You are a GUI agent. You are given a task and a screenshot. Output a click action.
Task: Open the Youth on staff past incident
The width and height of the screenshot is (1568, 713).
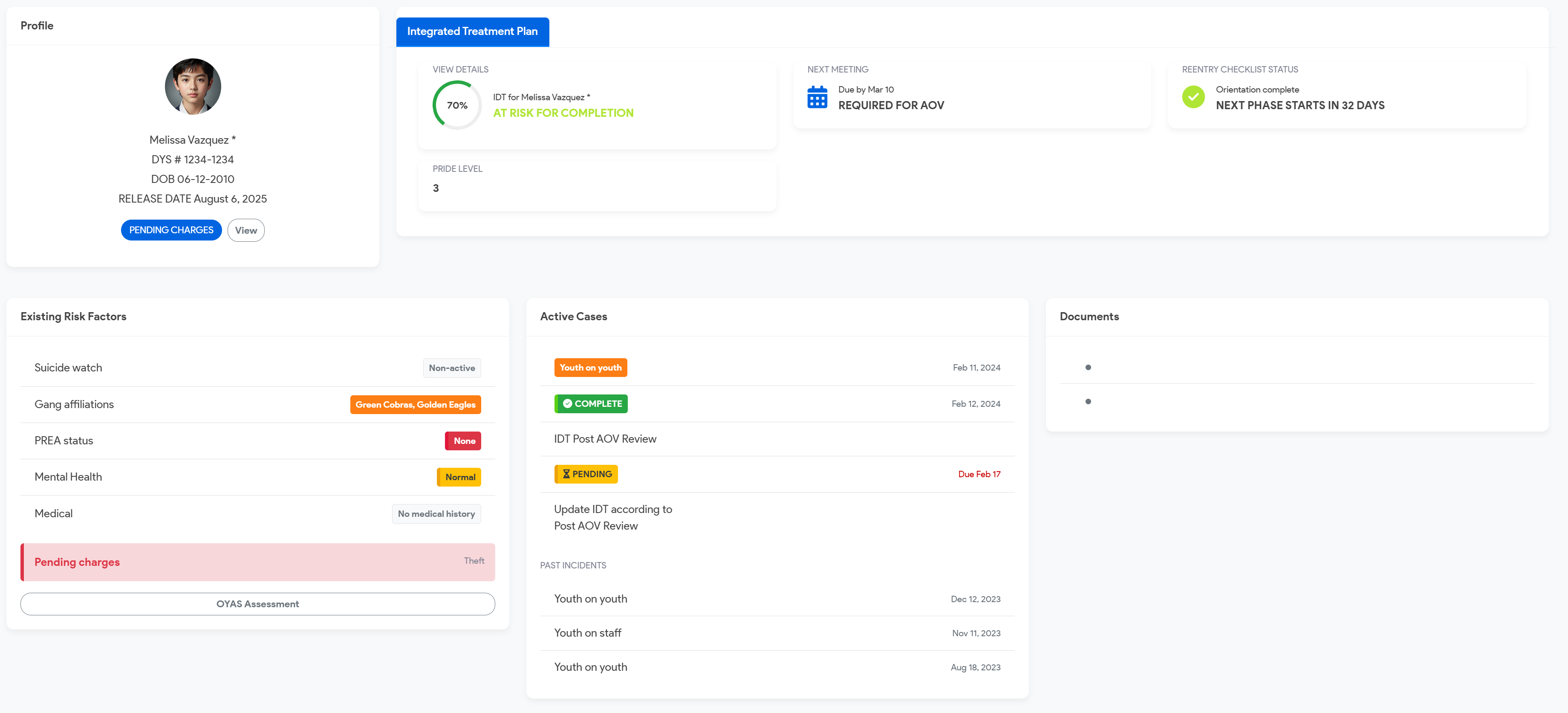click(587, 633)
